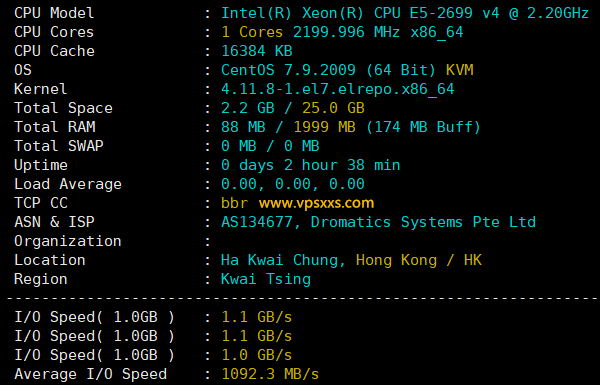The image size is (600, 385).
Task: Click the Uptime label
Action: tap(41, 165)
